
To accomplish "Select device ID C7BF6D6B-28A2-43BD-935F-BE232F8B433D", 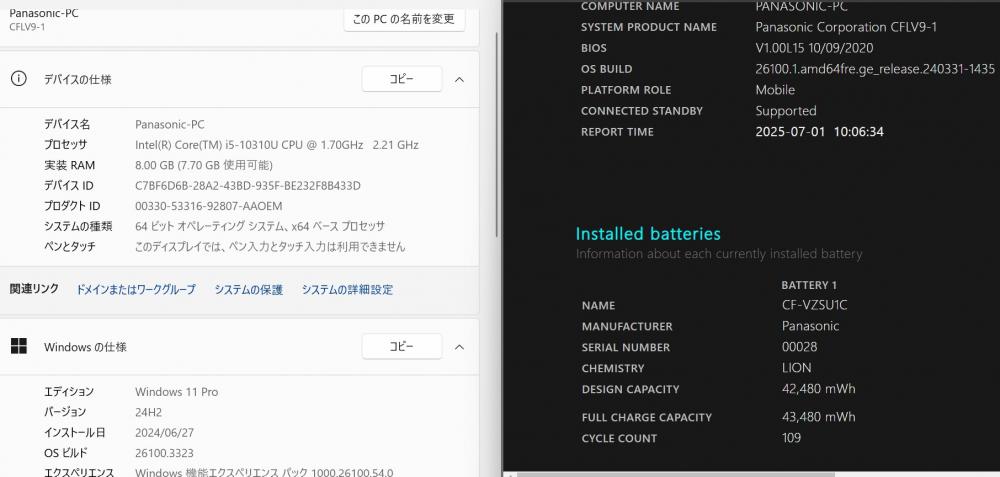I will tap(248, 186).
